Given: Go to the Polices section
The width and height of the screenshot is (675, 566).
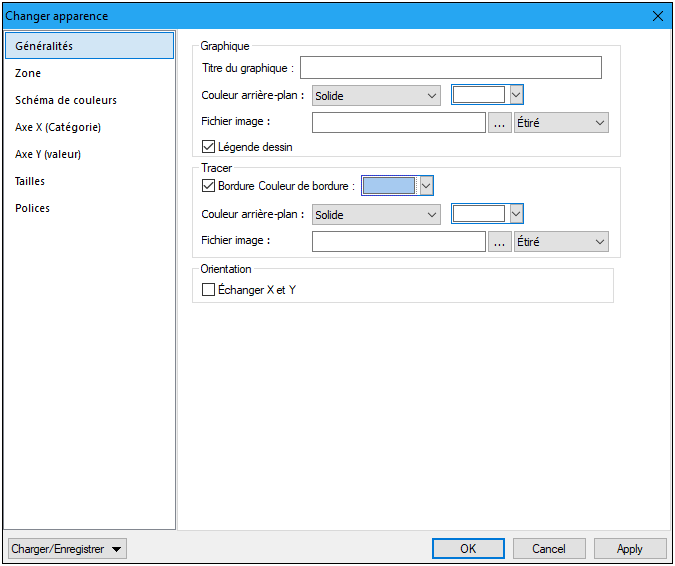Looking at the screenshot, I should coord(32,208).
